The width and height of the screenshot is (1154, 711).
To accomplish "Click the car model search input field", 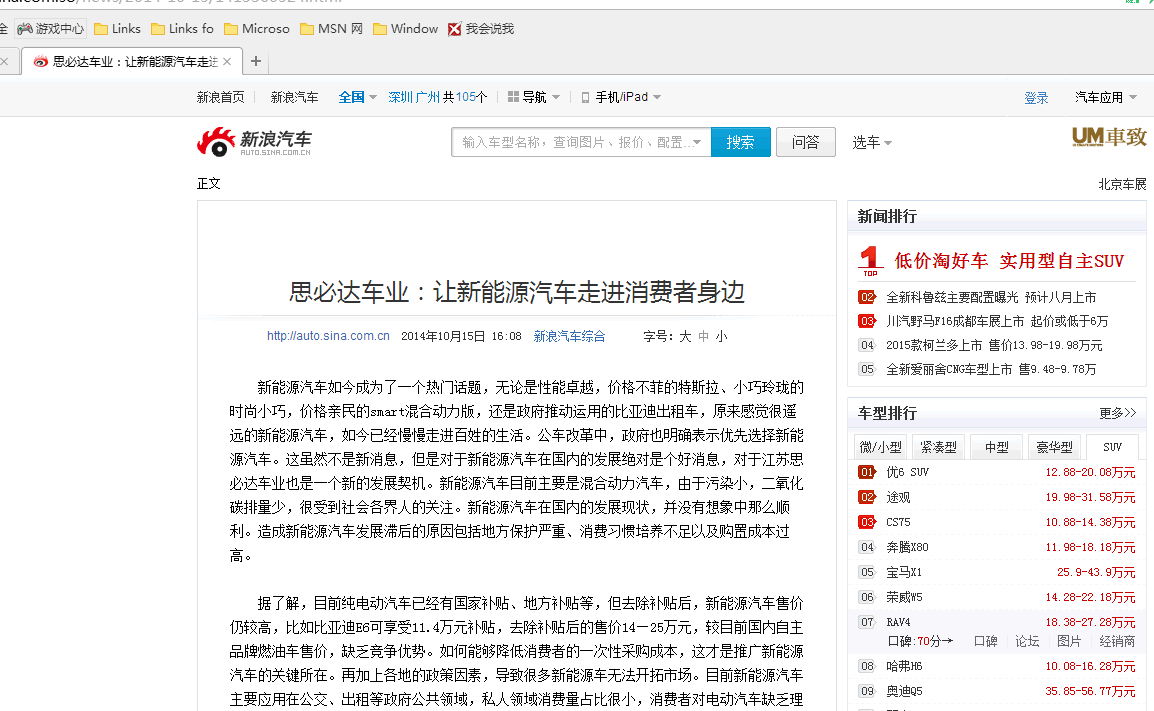I will [x=570, y=141].
